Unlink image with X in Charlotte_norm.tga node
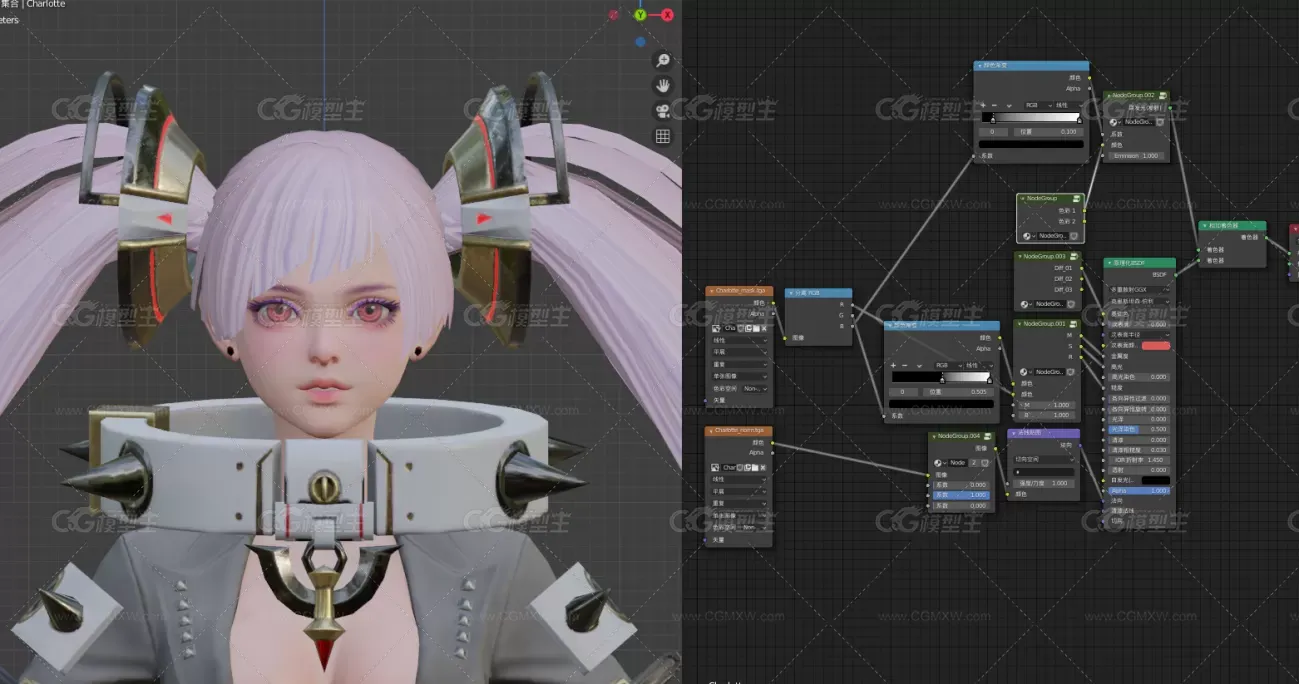The height and width of the screenshot is (684, 1299). 764,467
